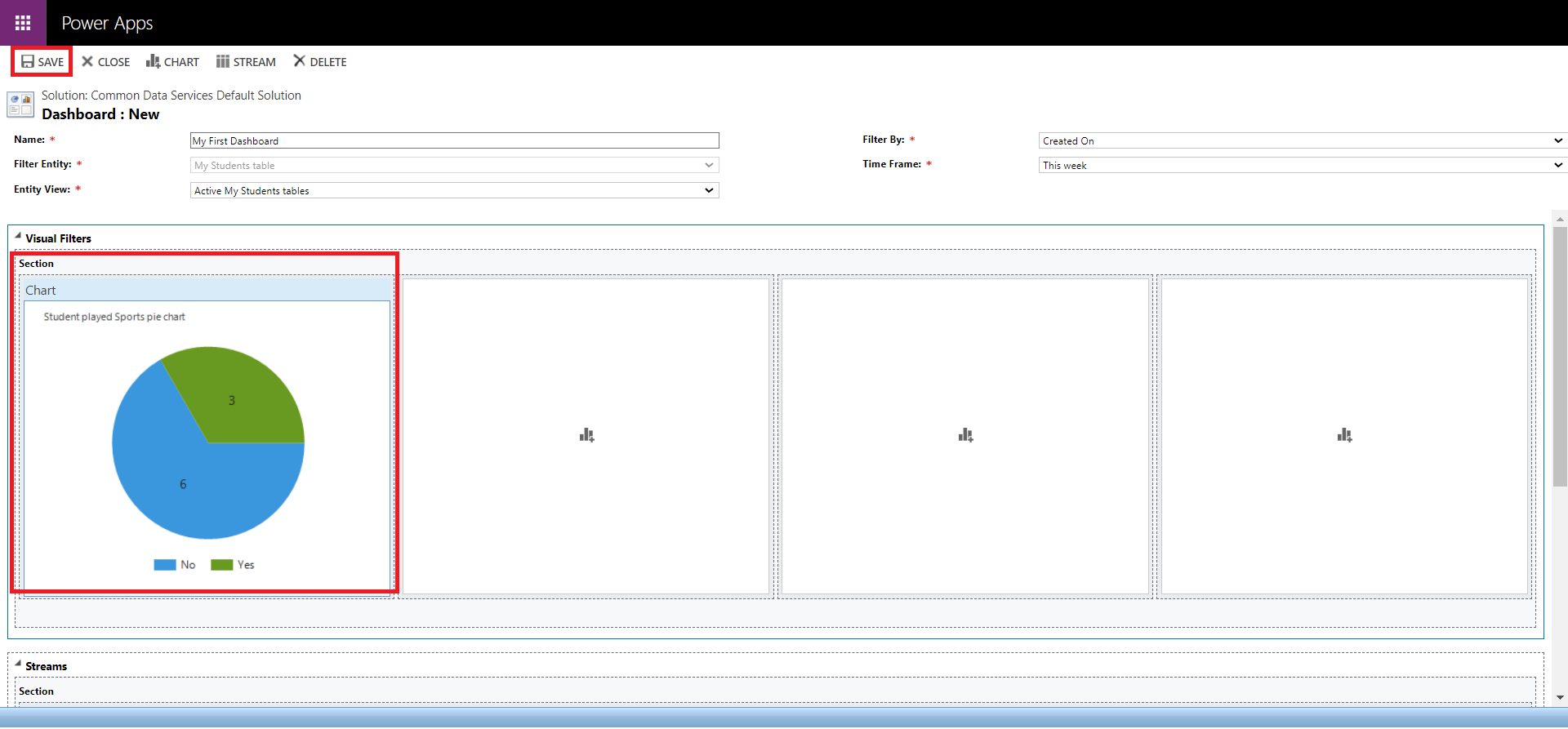1568x729 pixels.
Task: Click the Save toolbar button
Action: point(42,62)
